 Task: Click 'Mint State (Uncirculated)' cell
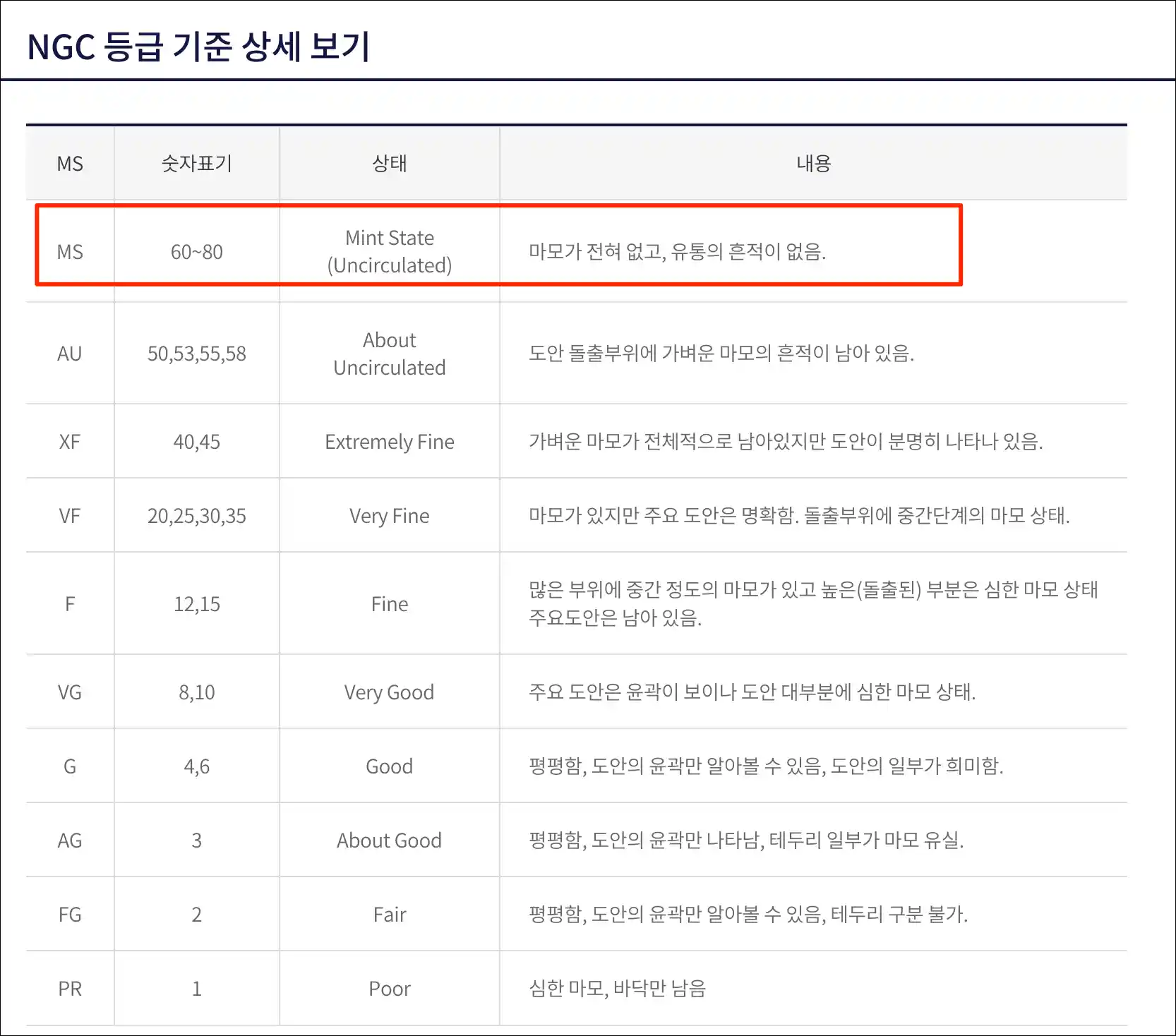[x=390, y=251]
